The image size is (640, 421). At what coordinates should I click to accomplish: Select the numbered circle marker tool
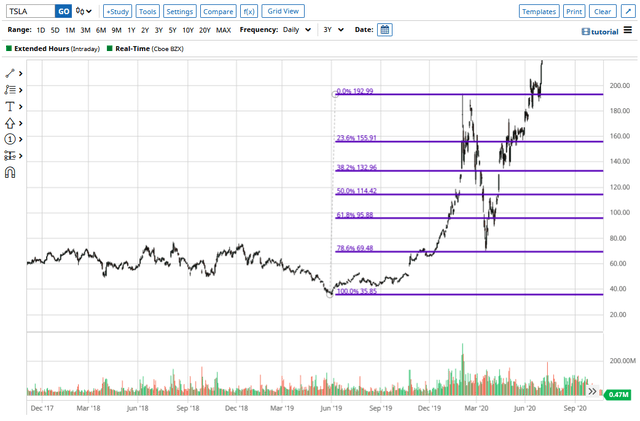[x=10, y=139]
